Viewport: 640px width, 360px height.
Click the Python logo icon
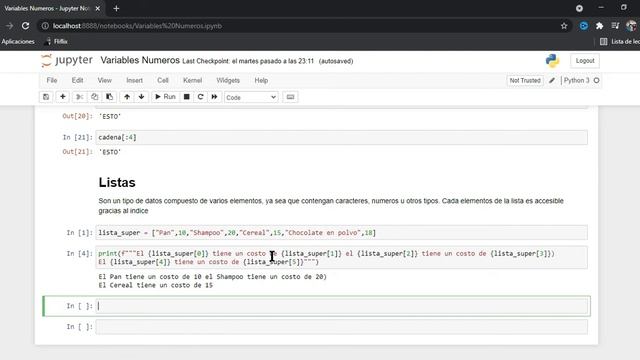[x=552, y=61]
